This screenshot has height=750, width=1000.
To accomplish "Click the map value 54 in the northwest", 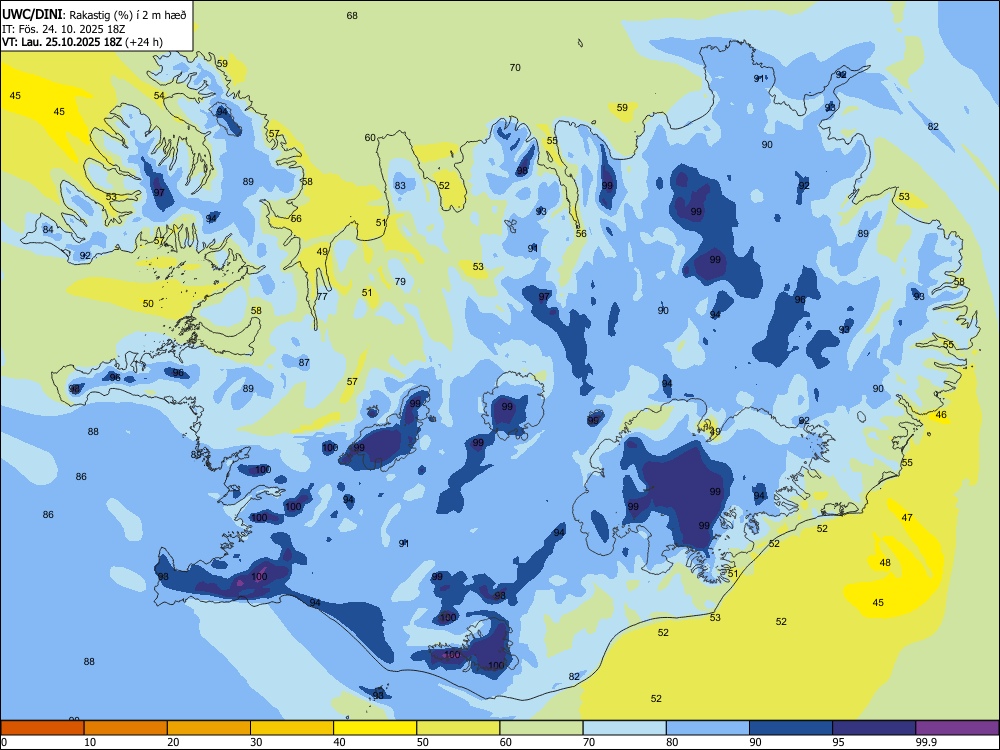I will 159,96.
